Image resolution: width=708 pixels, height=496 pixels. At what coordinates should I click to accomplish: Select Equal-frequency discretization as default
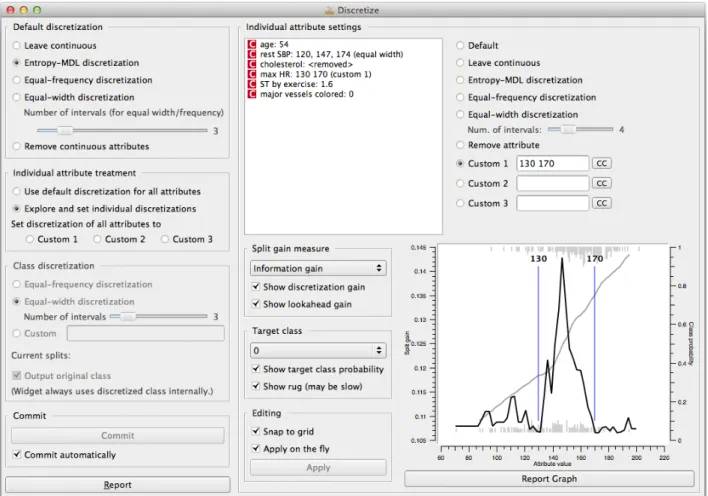17,80
